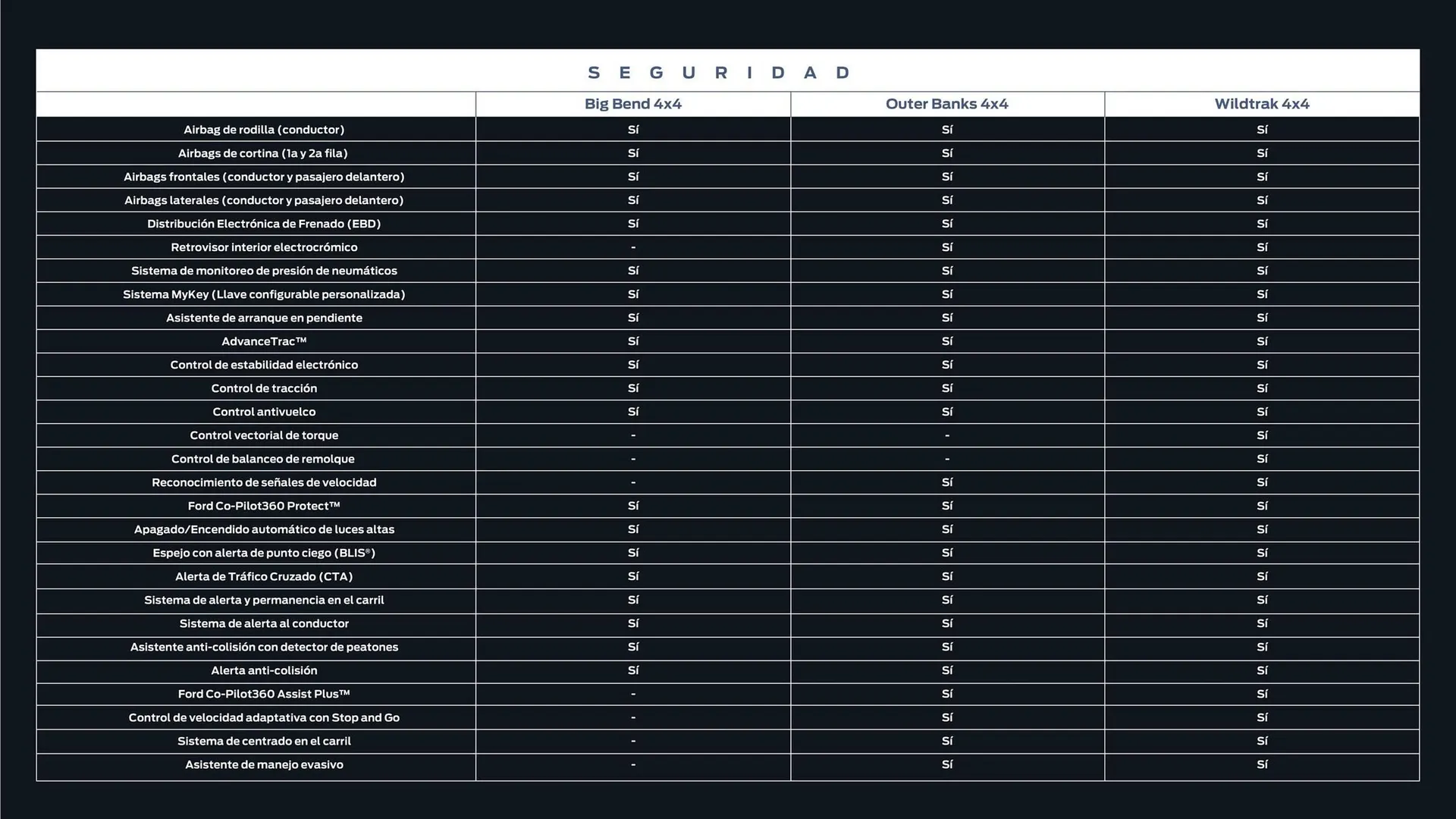
Task: Select Sistema de alerta al conductor
Action: click(x=264, y=623)
